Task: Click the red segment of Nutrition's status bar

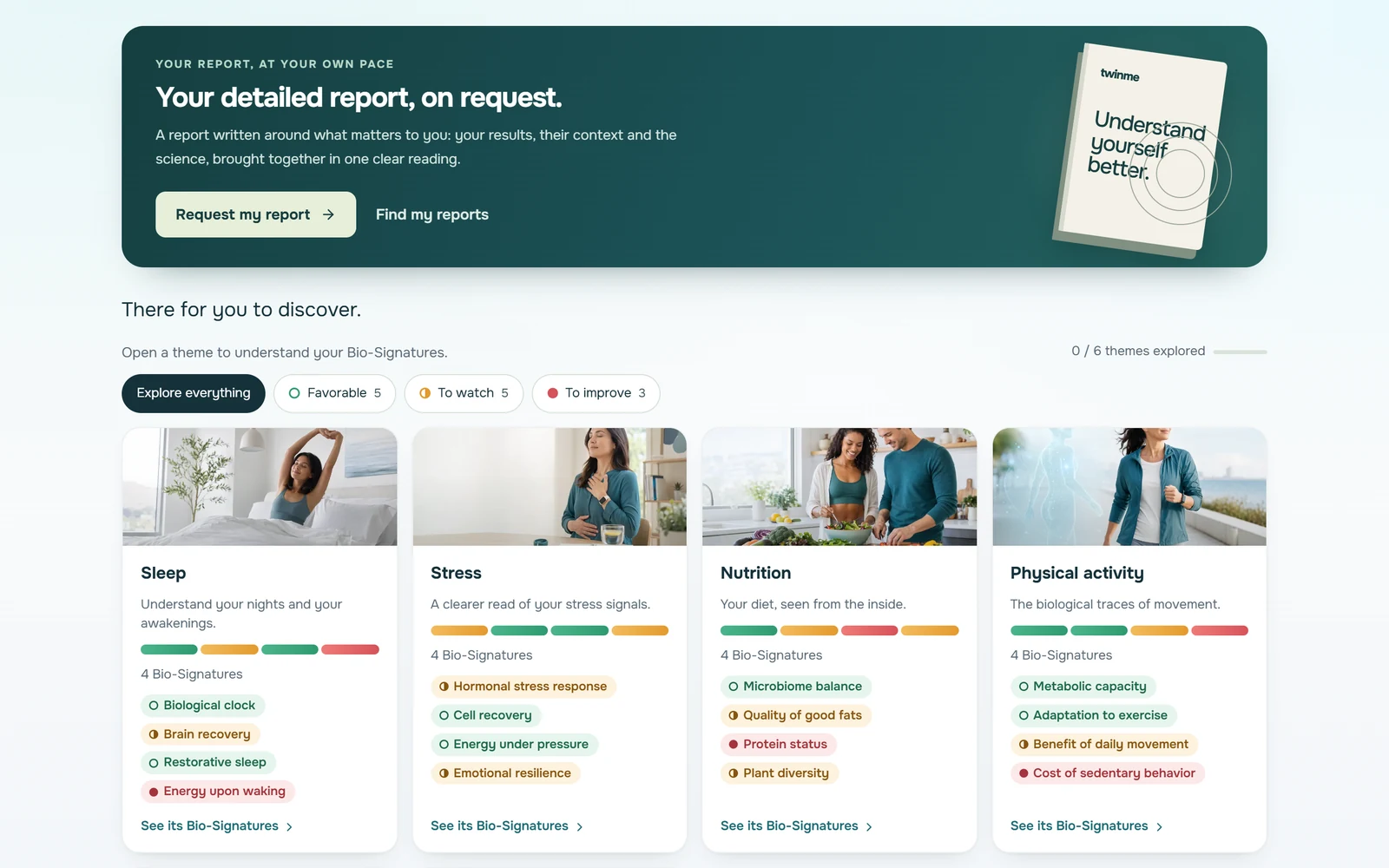Action: (869, 630)
